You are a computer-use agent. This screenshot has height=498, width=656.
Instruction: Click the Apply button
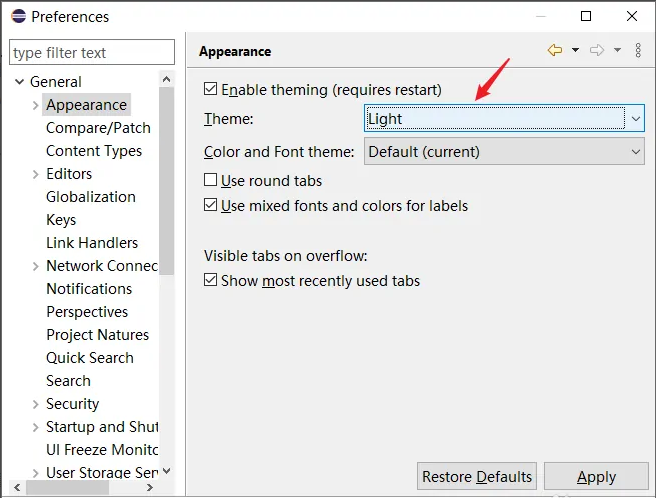(x=596, y=477)
